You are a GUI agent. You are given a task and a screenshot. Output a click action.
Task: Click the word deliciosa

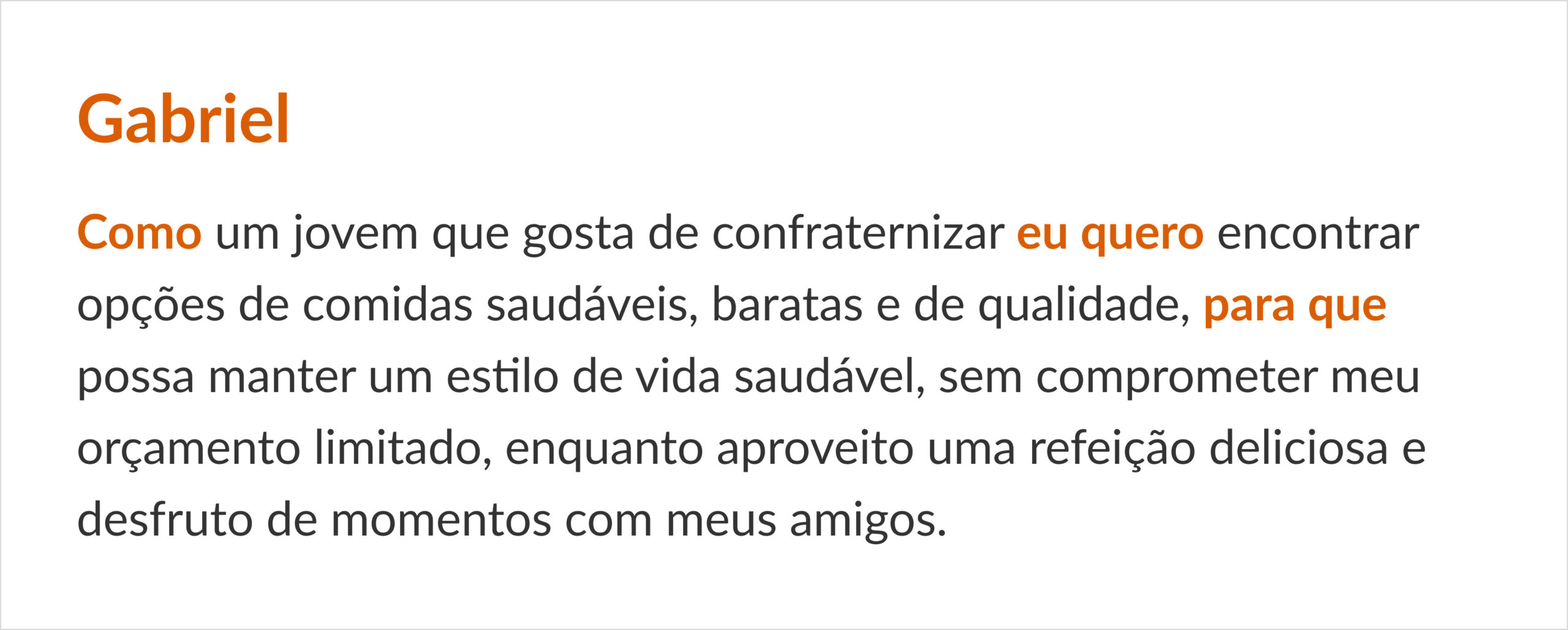click(1298, 447)
